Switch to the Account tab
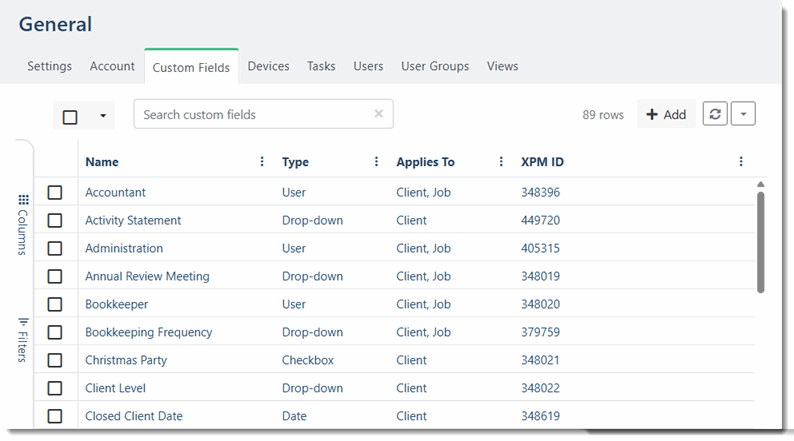This screenshot has height=441, width=794. 112,66
